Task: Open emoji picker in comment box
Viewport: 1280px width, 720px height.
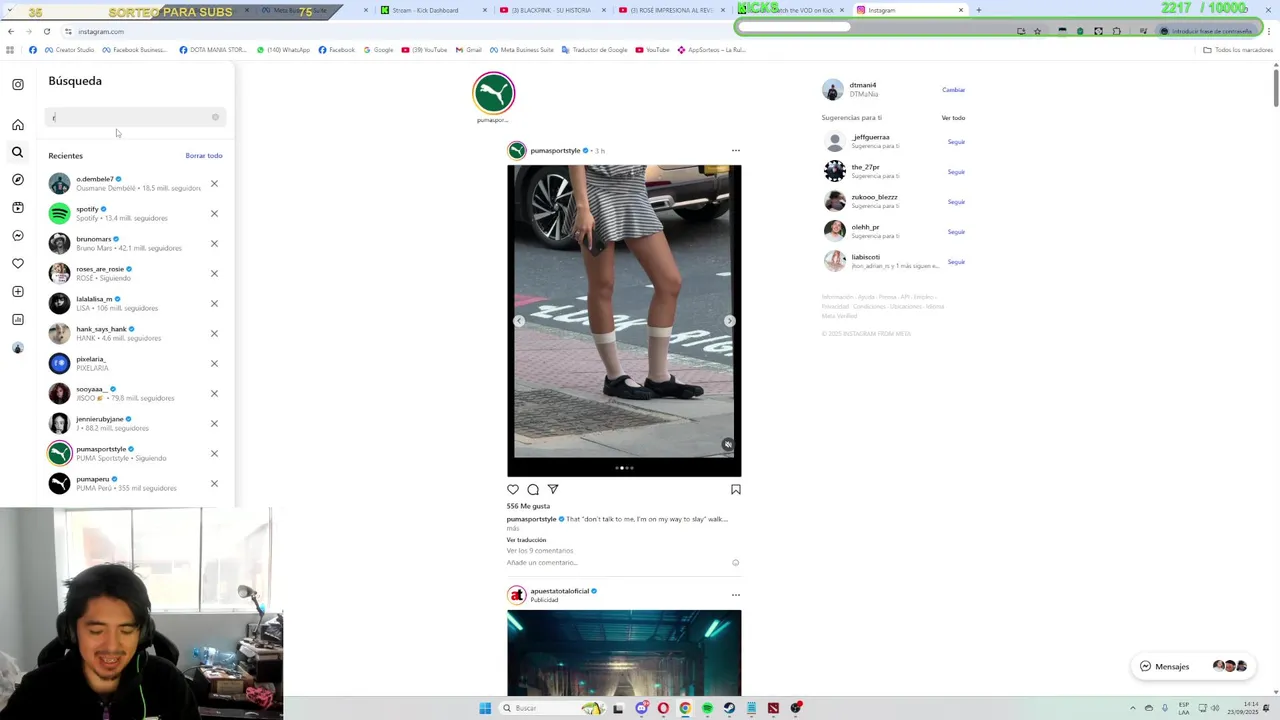Action: 736,563
